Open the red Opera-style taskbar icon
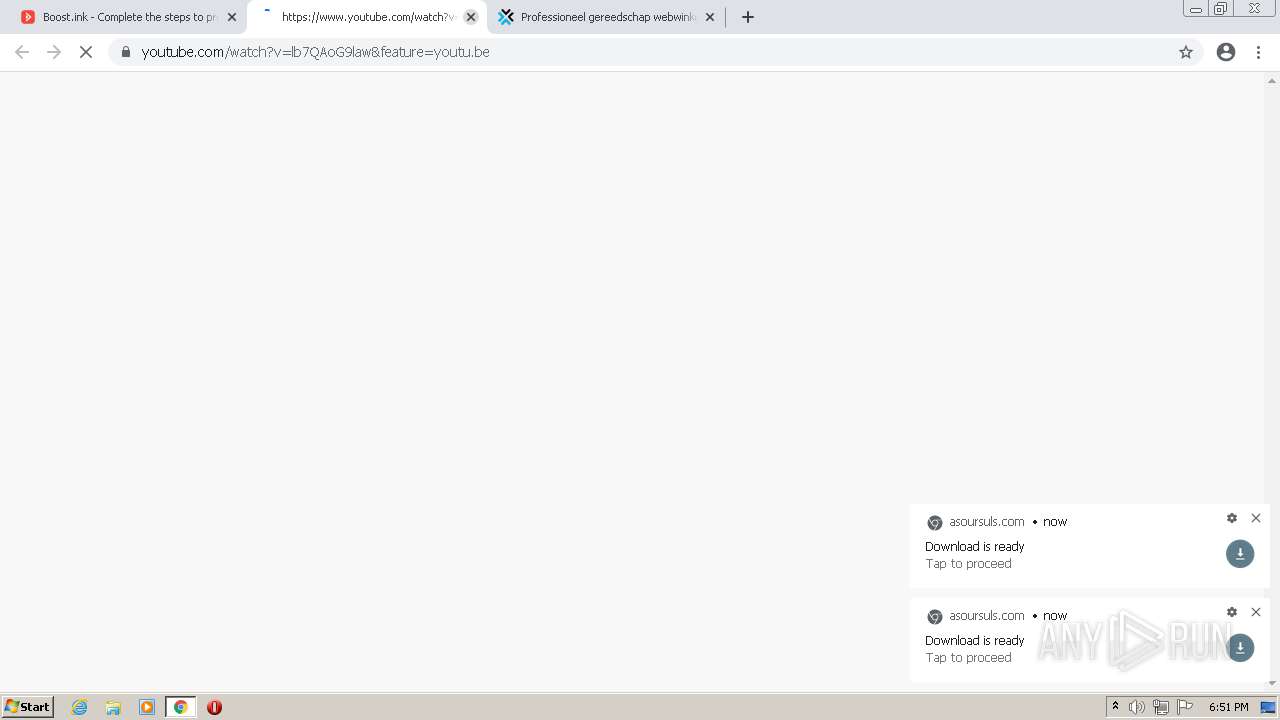The height and width of the screenshot is (720, 1280). (x=214, y=707)
